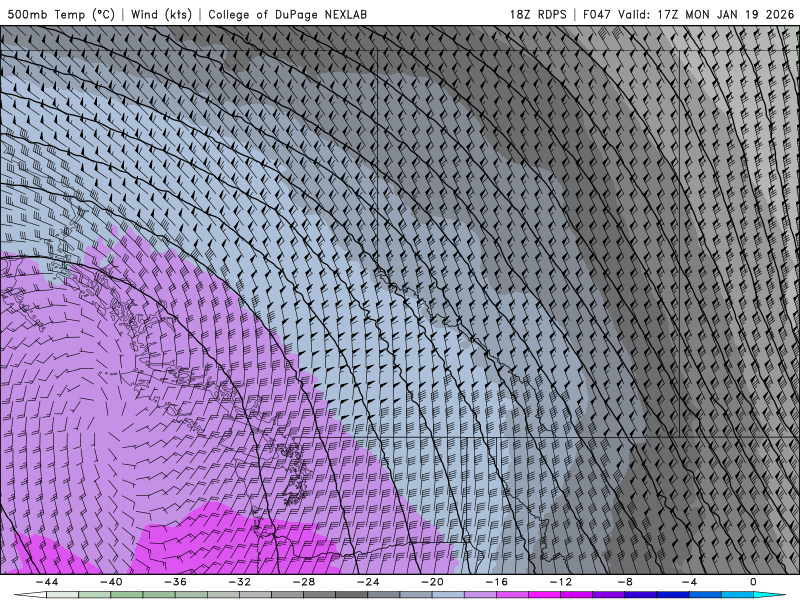Click the -24 colorbar label
The image size is (800, 600).
pos(368,582)
